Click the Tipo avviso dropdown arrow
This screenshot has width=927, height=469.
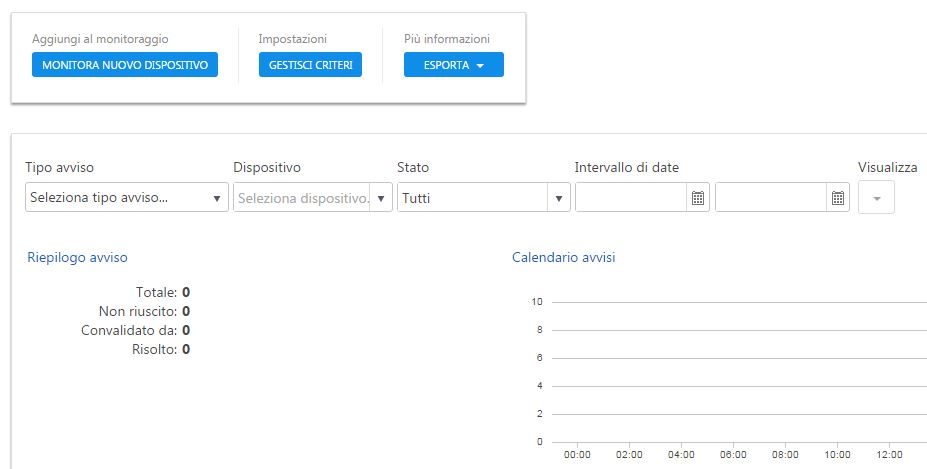[218, 198]
